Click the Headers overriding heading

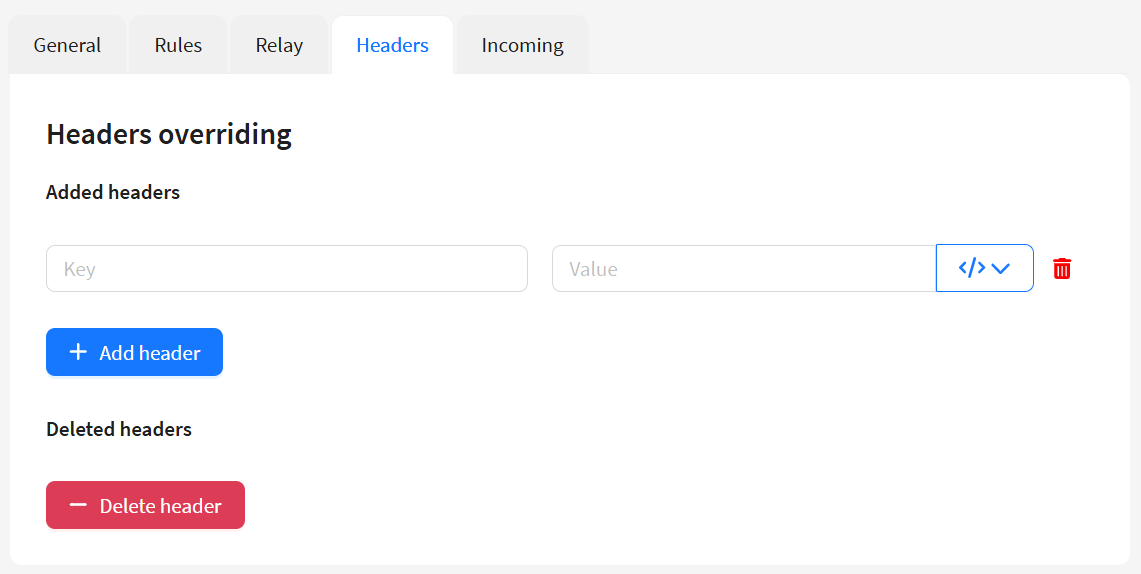click(x=169, y=134)
